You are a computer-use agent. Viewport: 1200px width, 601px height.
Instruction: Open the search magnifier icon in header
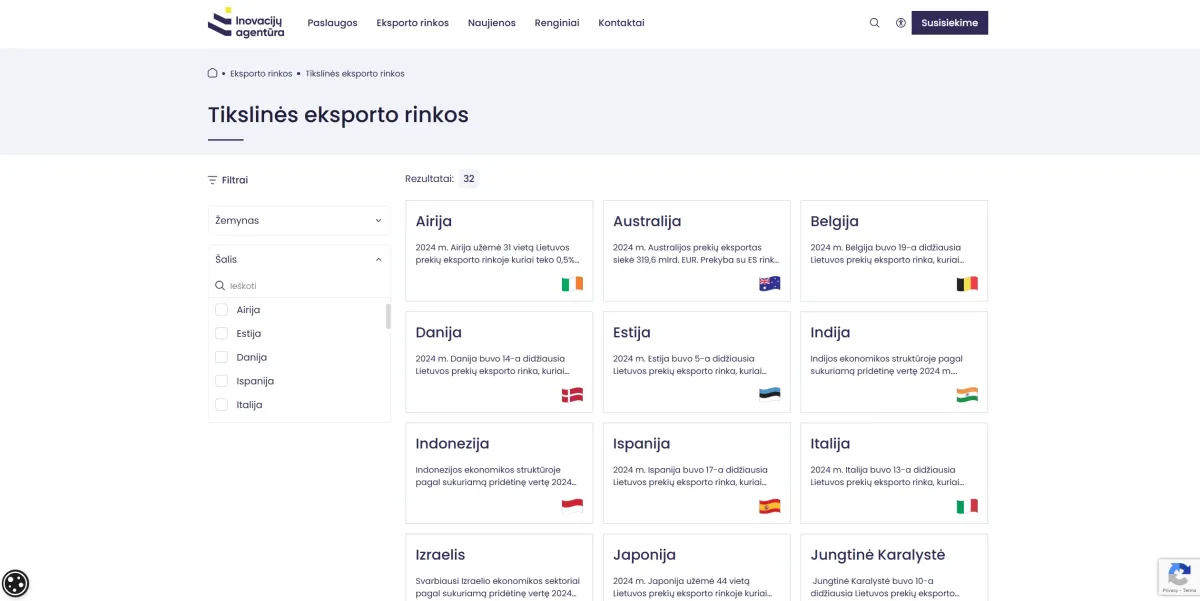point(875,23)
